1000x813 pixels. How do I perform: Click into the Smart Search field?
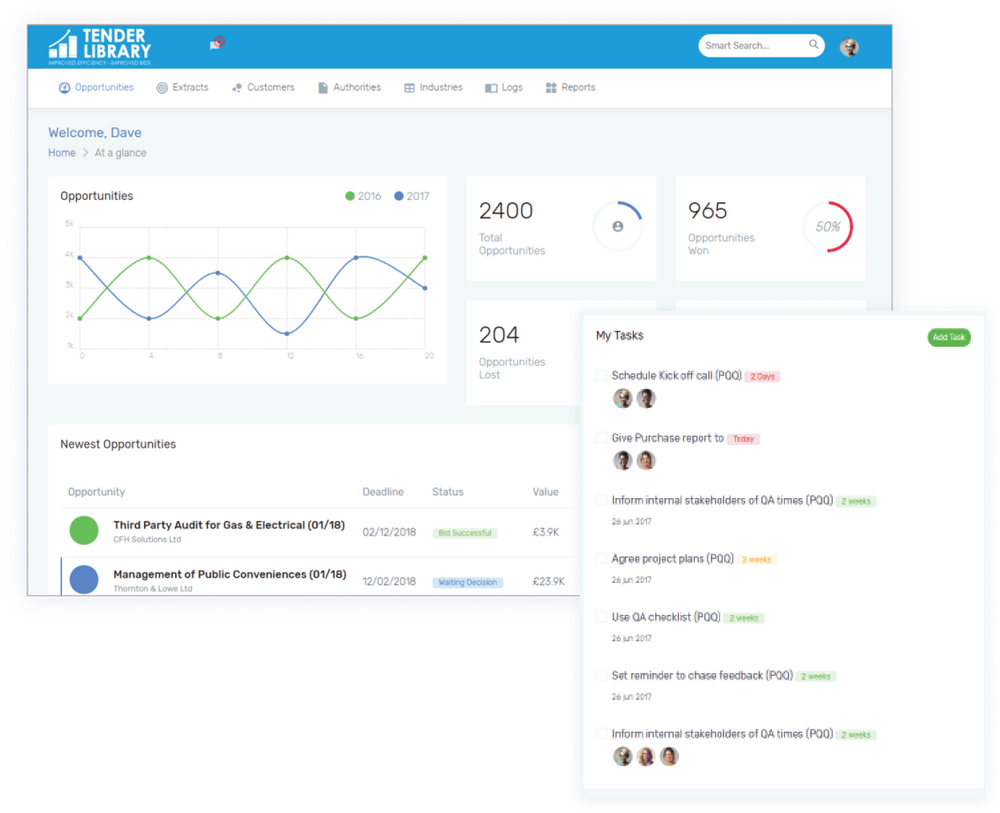pos(752,45)
